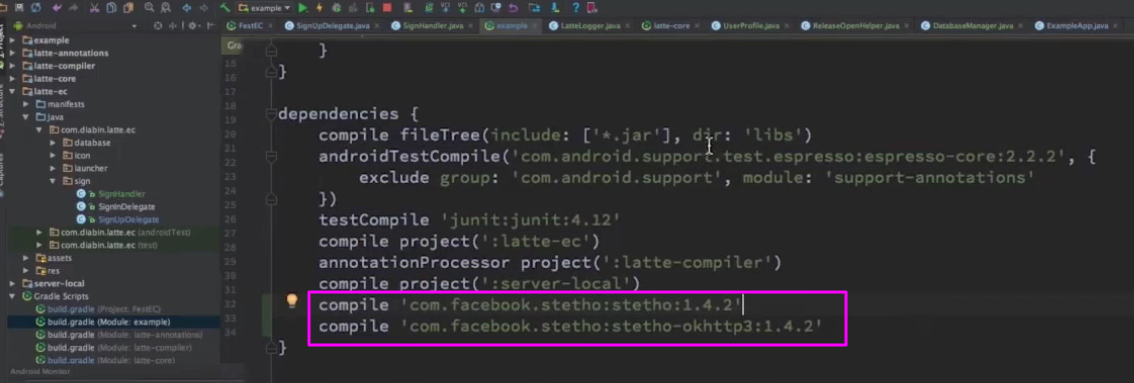
Task: Open the example run configuration dropdown
Action: coord(264,7)
